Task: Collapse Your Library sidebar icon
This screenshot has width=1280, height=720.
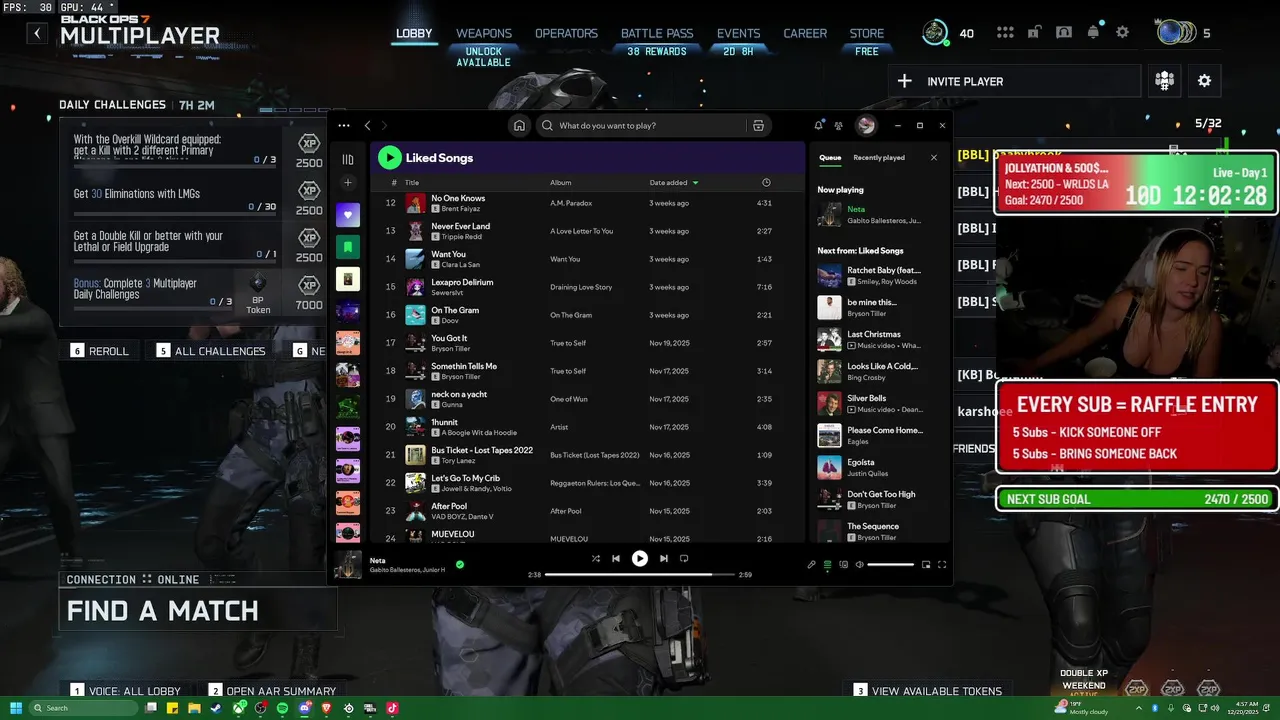Action: pyautogui.click(x=348, y=159)
